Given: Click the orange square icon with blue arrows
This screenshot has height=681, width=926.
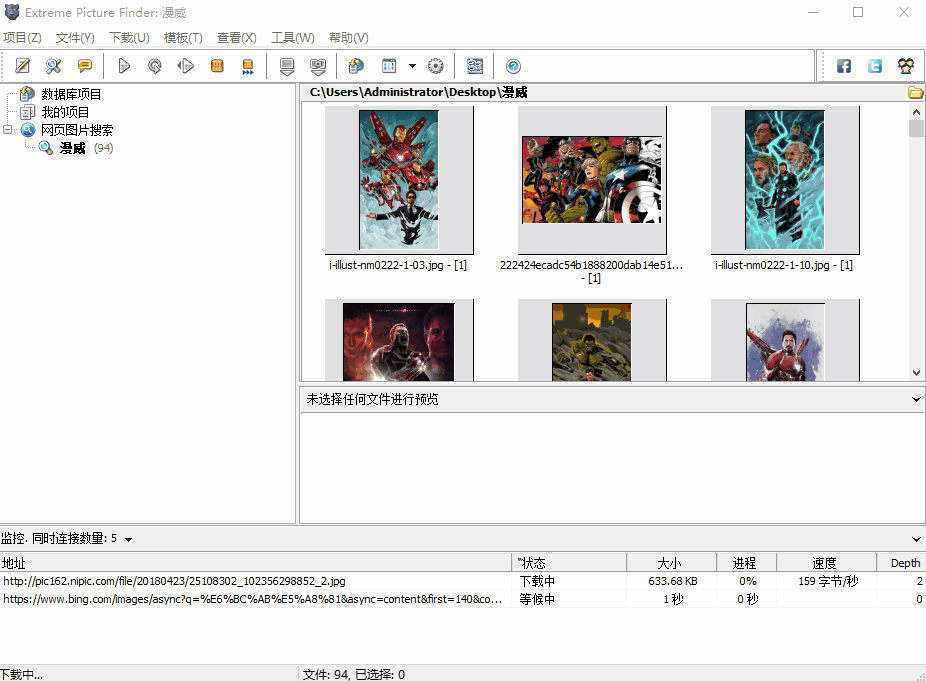Looking at the screenshot, I should click(248, 66).
